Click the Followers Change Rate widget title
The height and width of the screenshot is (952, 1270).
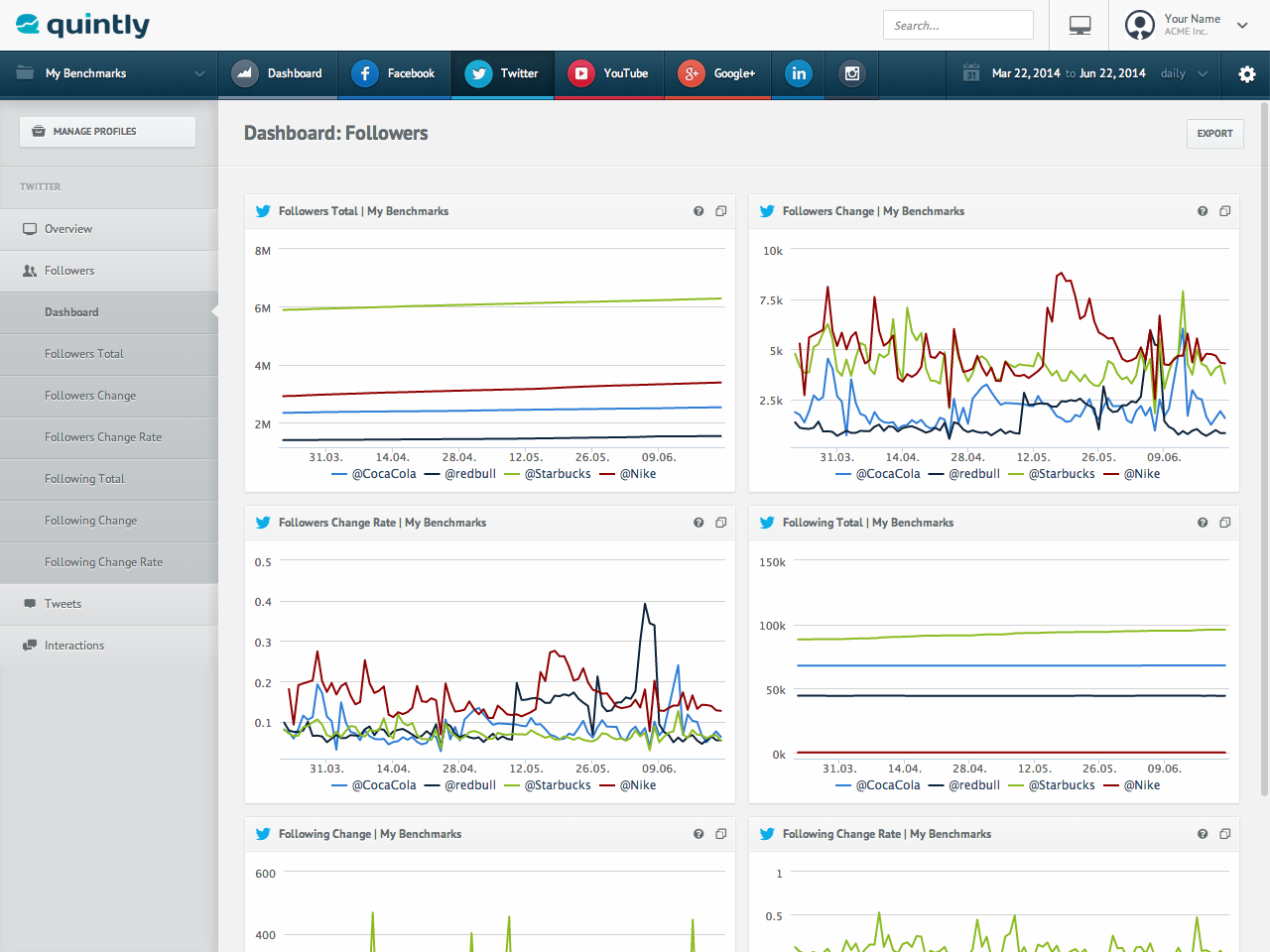[x=382, y=523]
